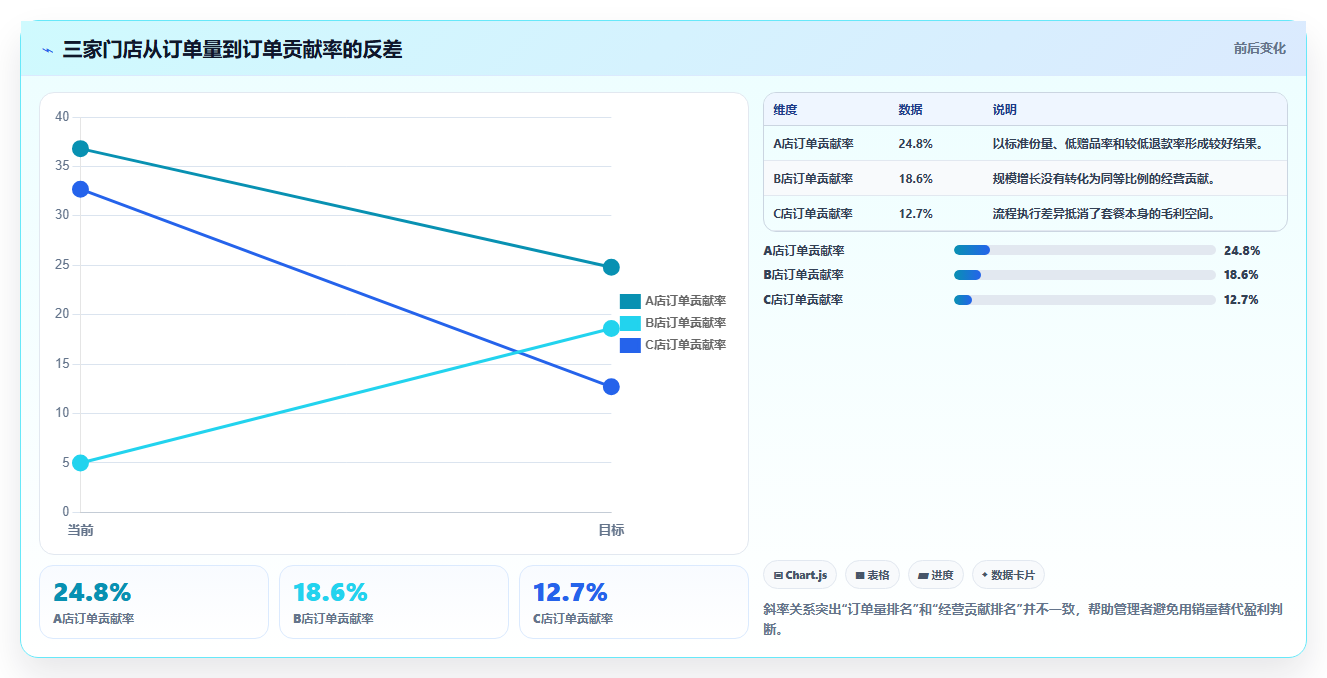
Task: Click table value 12.7%
Action: 915,213
